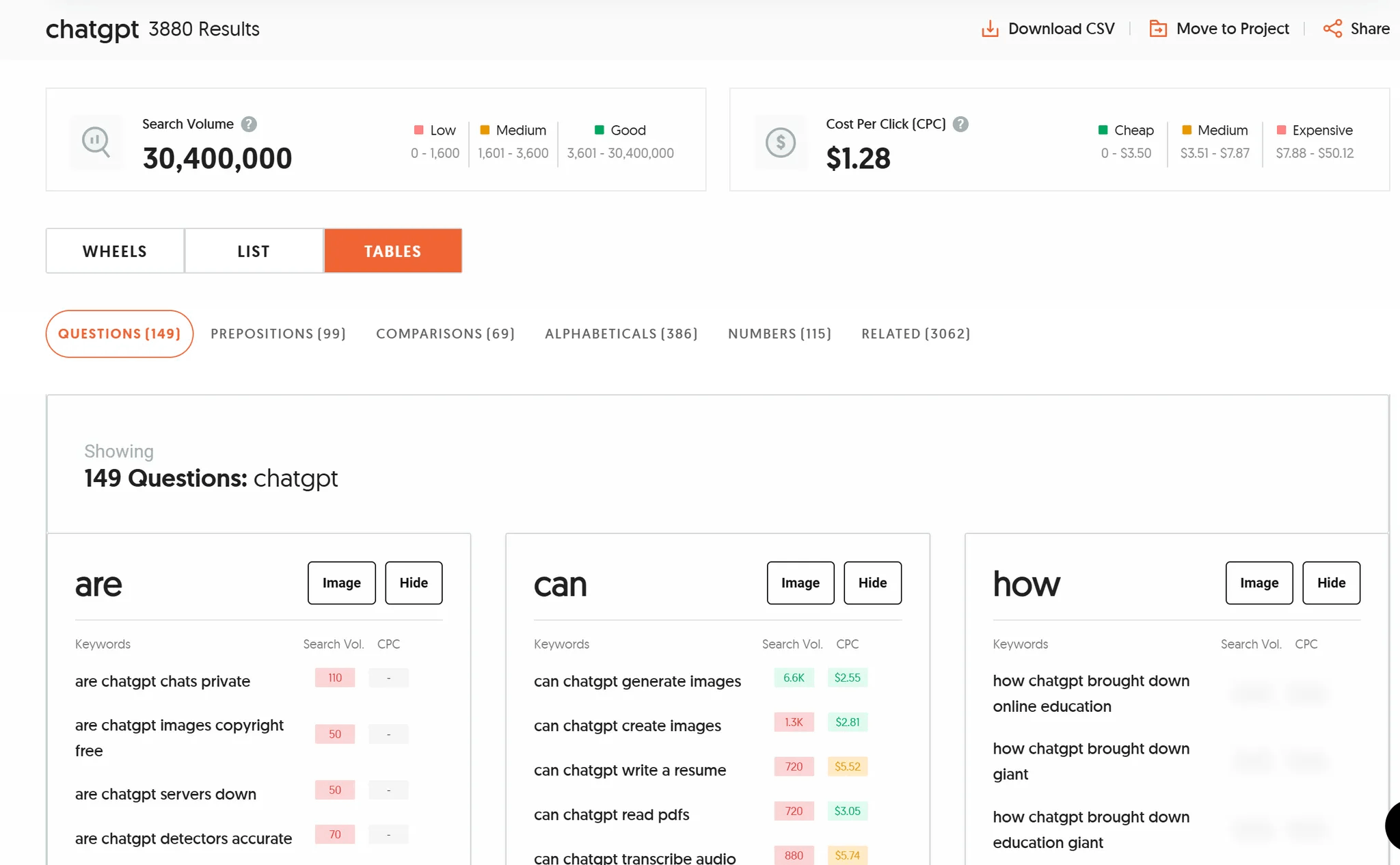Open NUMBERS (115) tab
The width and height of the screenshot is (1400, 865).
pos(780,334)
